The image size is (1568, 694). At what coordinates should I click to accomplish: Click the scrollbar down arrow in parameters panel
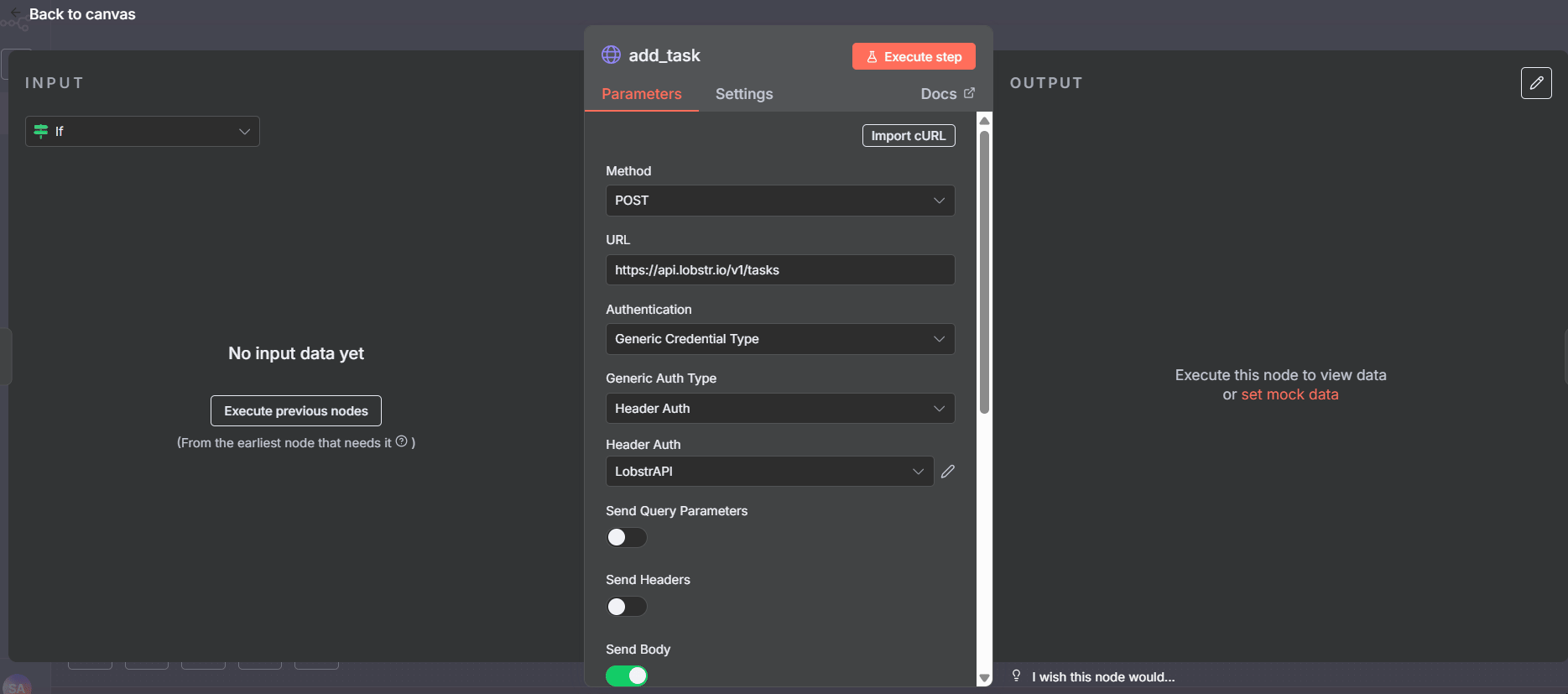point(985,678)
